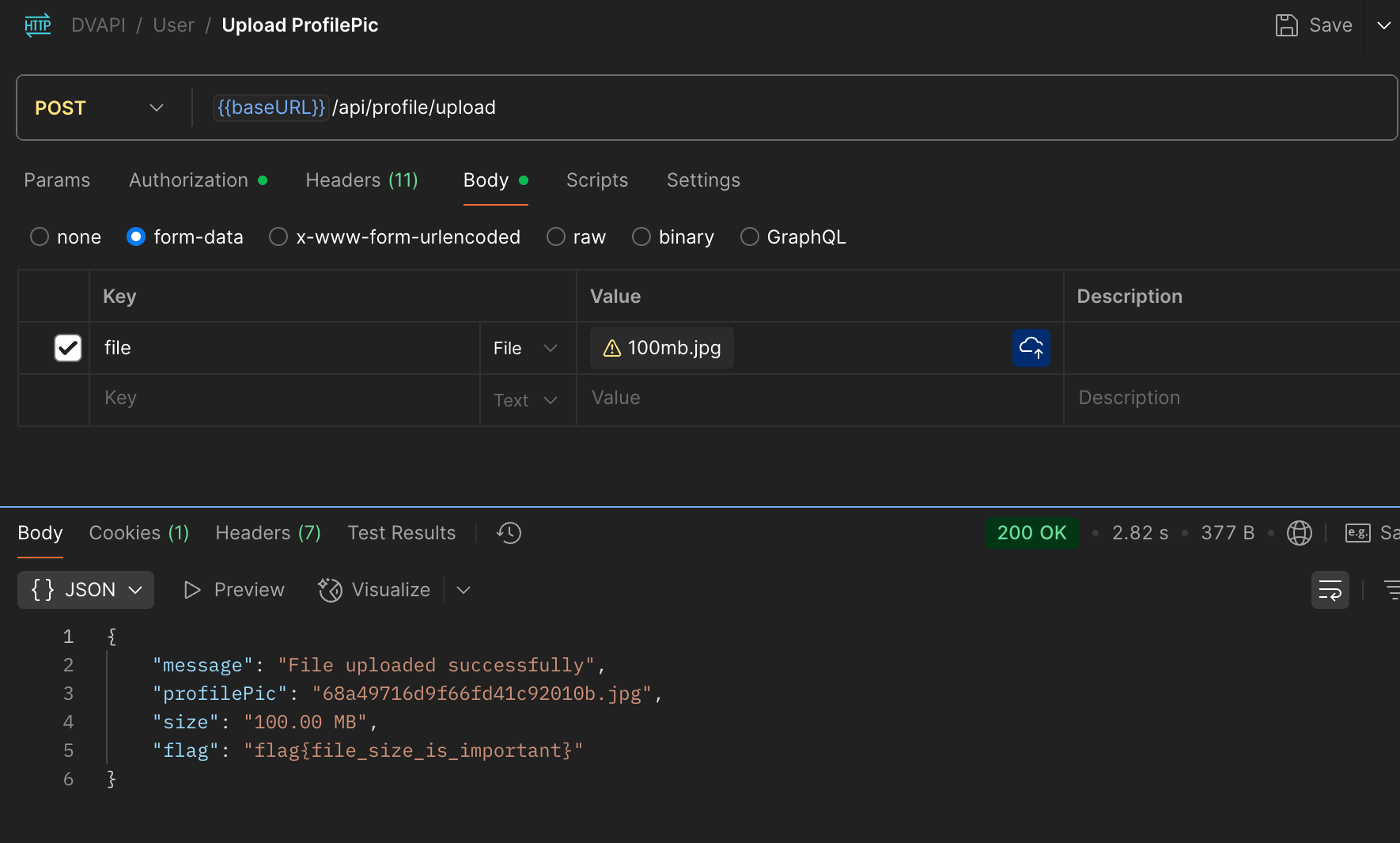Click the {{baseURL}} variable in URL
The width and height of the screenshot is (1400, 843).
[271, 108]
